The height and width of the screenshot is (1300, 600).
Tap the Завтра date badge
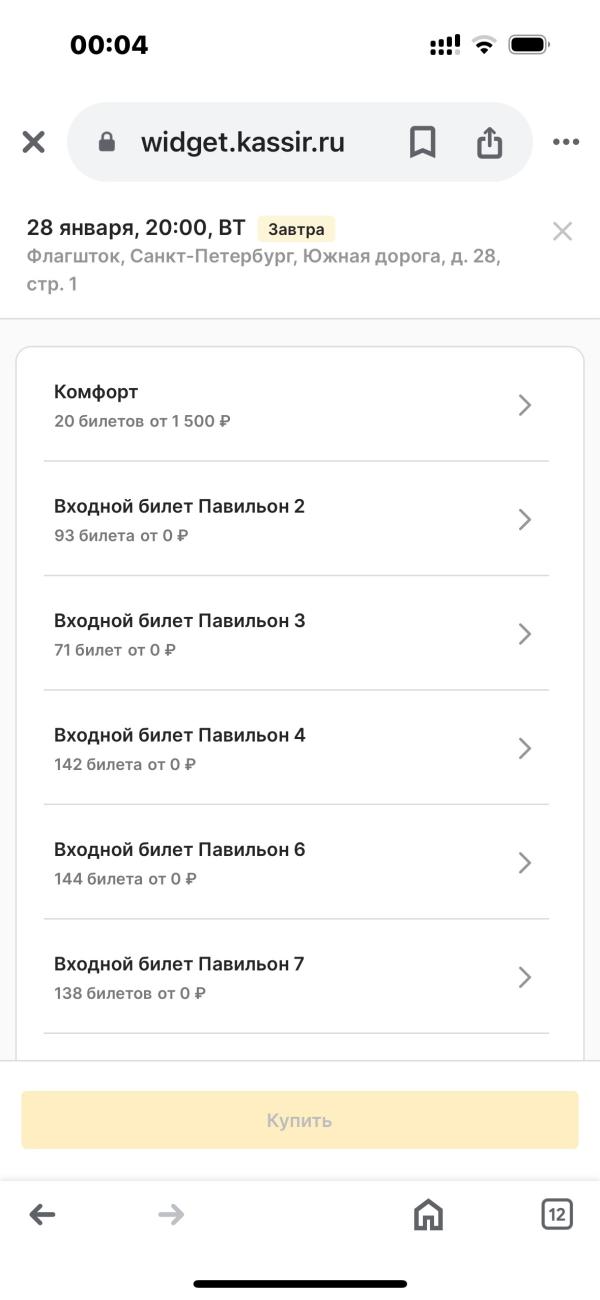(x=296, y=228)
